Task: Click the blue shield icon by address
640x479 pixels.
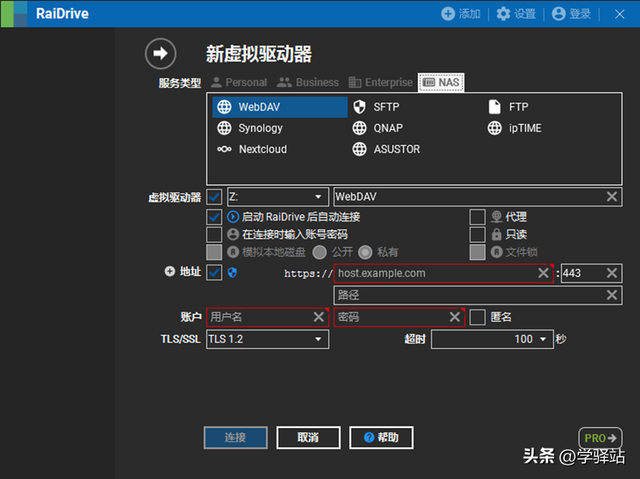Action: (x=232, y=273)
